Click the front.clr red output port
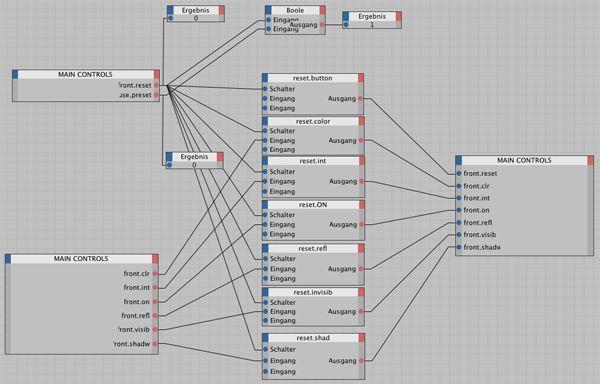The width and height of the screenshot is (600, 384). pyautogui.click(x=155, y=274)
